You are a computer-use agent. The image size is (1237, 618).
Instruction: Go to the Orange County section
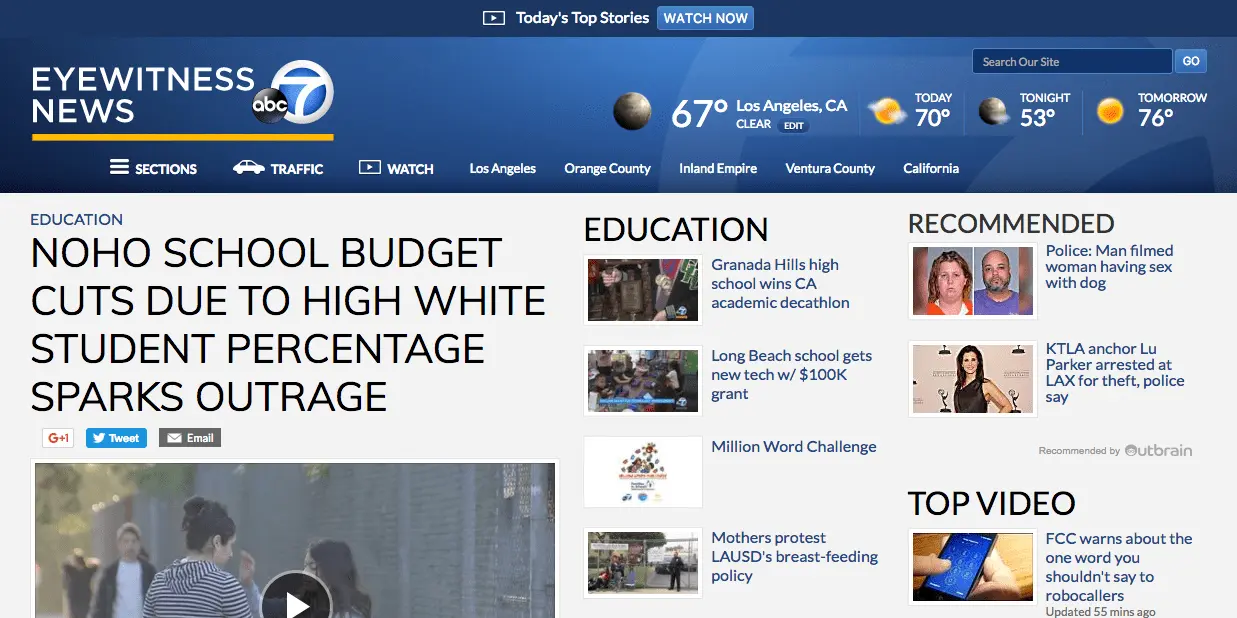607,168
